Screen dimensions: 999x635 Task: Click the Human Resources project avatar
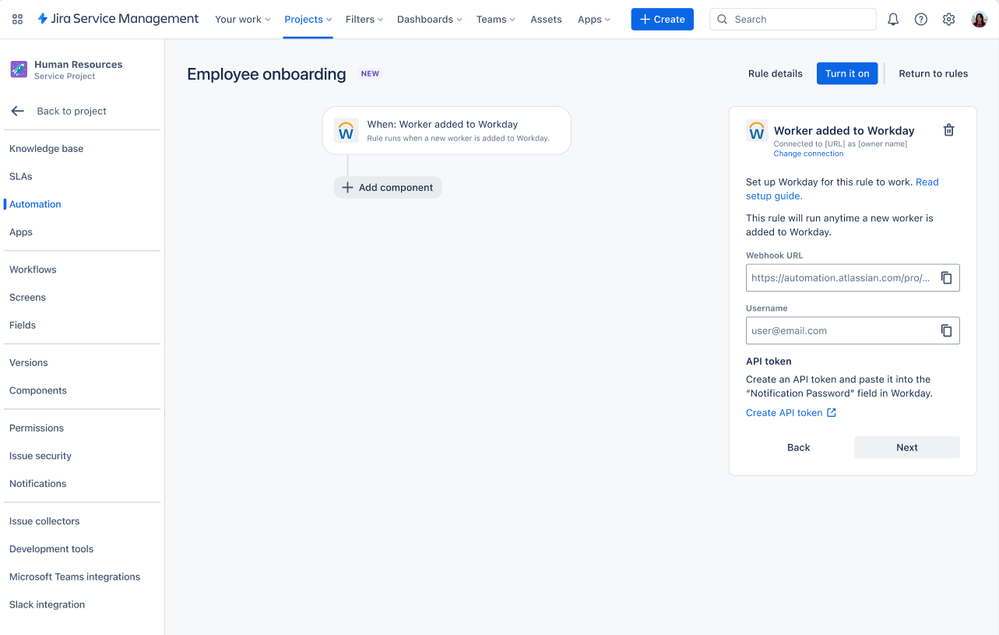pos(17,68)
